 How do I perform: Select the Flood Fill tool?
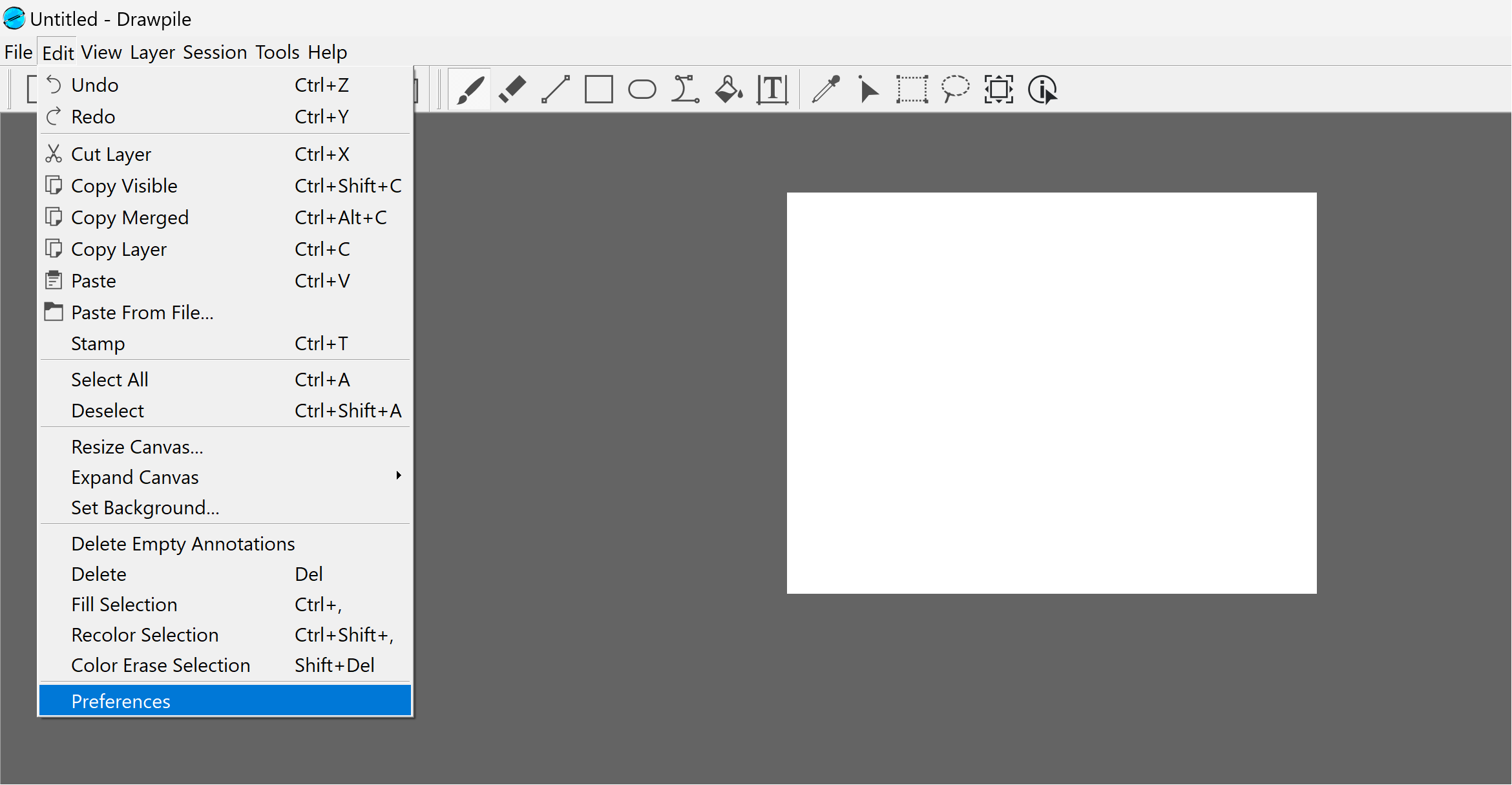(x=728, y=89)
